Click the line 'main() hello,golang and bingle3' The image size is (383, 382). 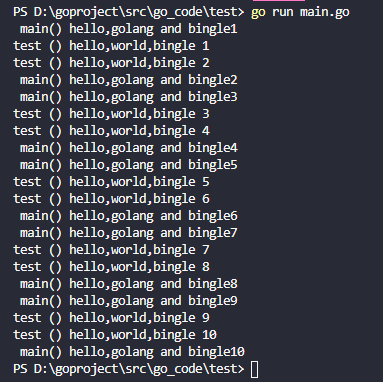click(x=128, y=97)
